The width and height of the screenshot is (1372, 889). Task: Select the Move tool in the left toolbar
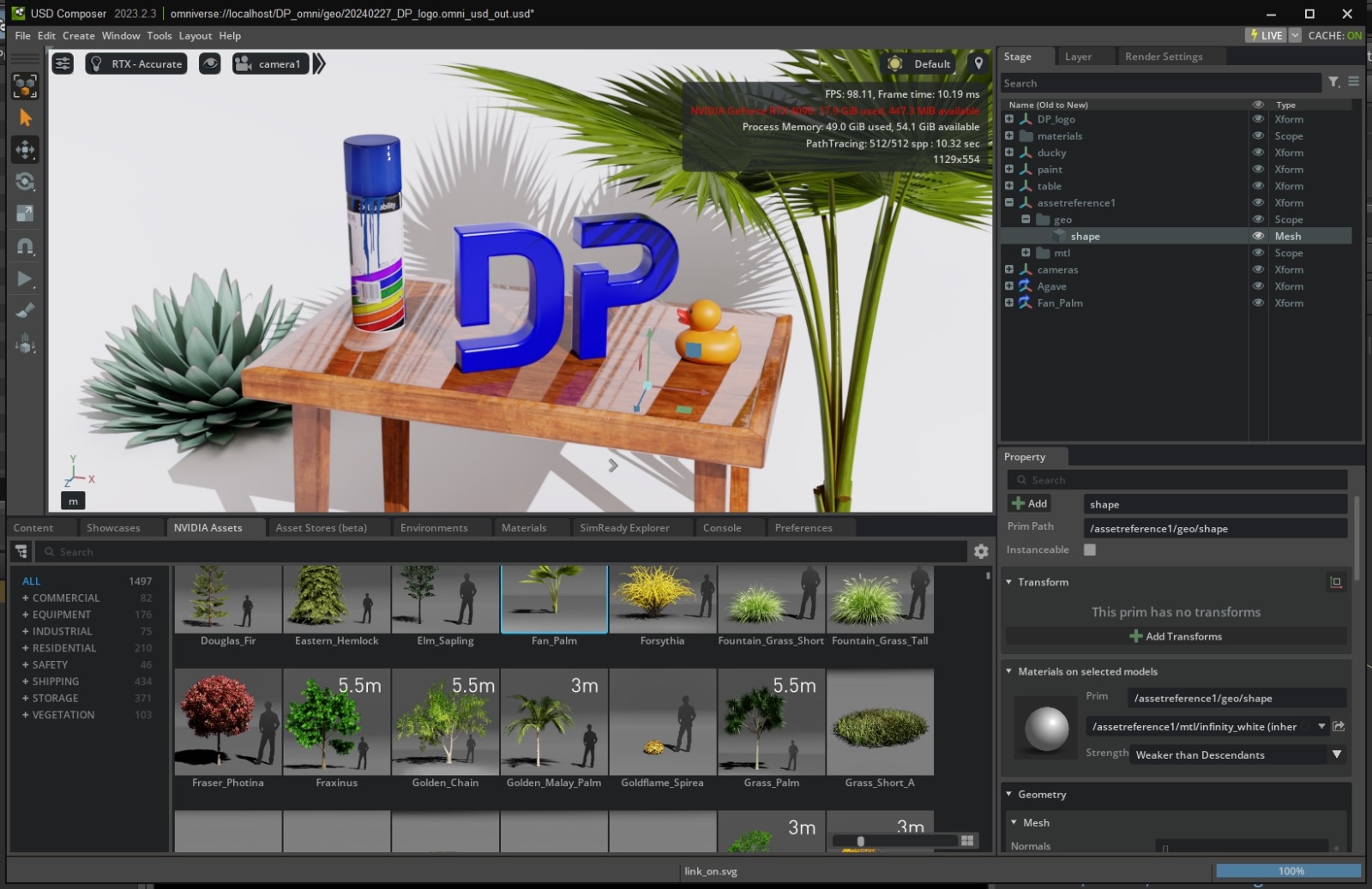(x=25, y=149)
